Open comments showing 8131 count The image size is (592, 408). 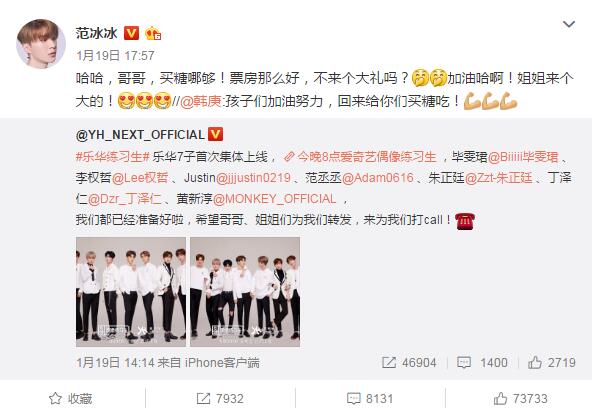click(x=370, y=399)
